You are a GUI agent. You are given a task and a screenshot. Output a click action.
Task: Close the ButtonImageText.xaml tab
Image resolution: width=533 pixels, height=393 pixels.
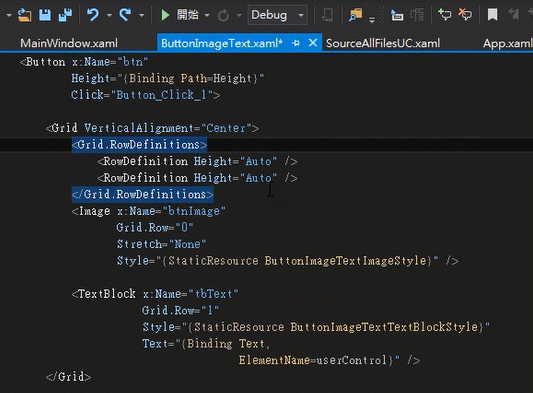pyautogui.click(x=313, y=43)
